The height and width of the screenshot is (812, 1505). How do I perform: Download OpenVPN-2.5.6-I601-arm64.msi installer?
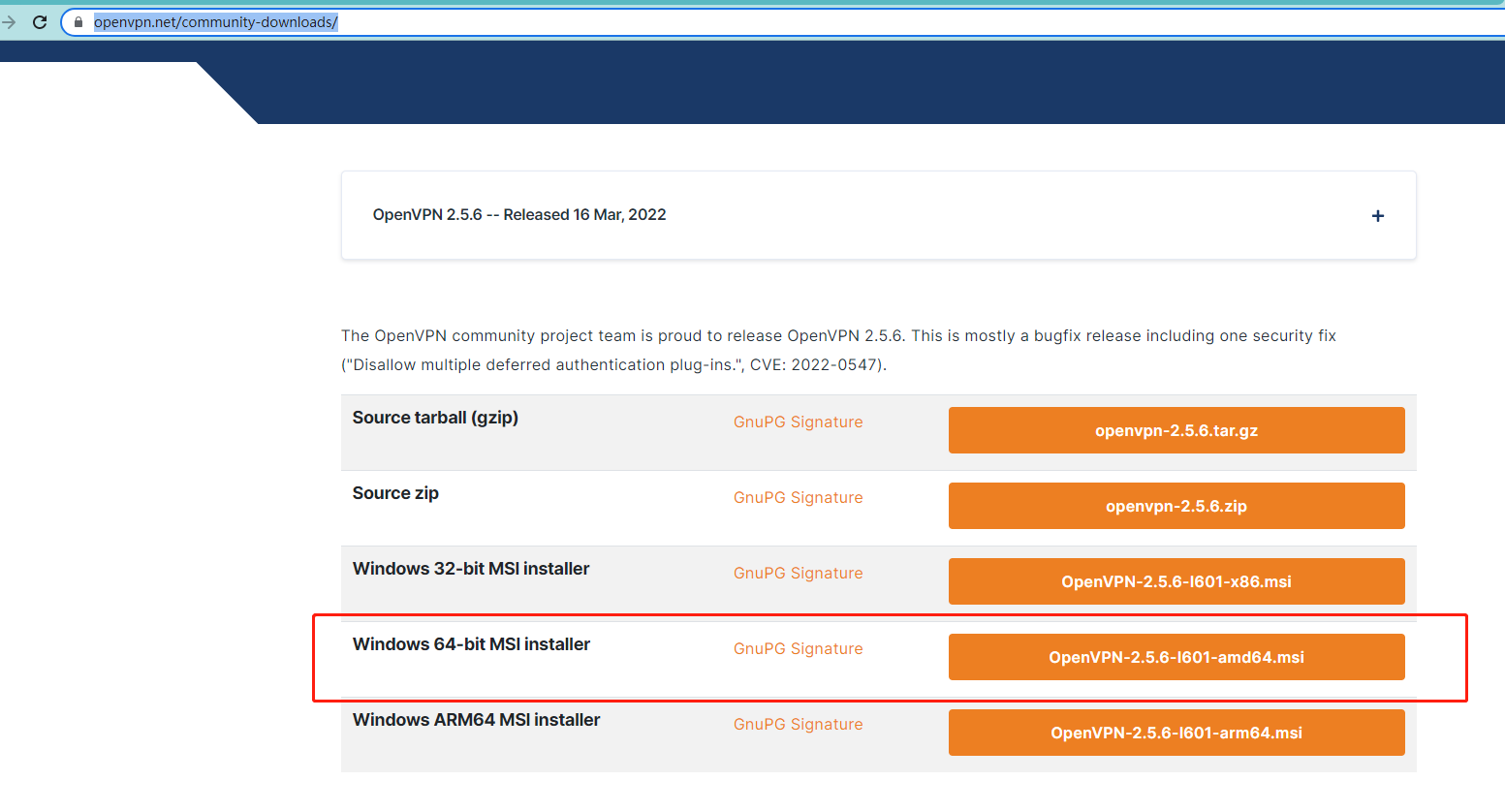[x=1176, y=733]
